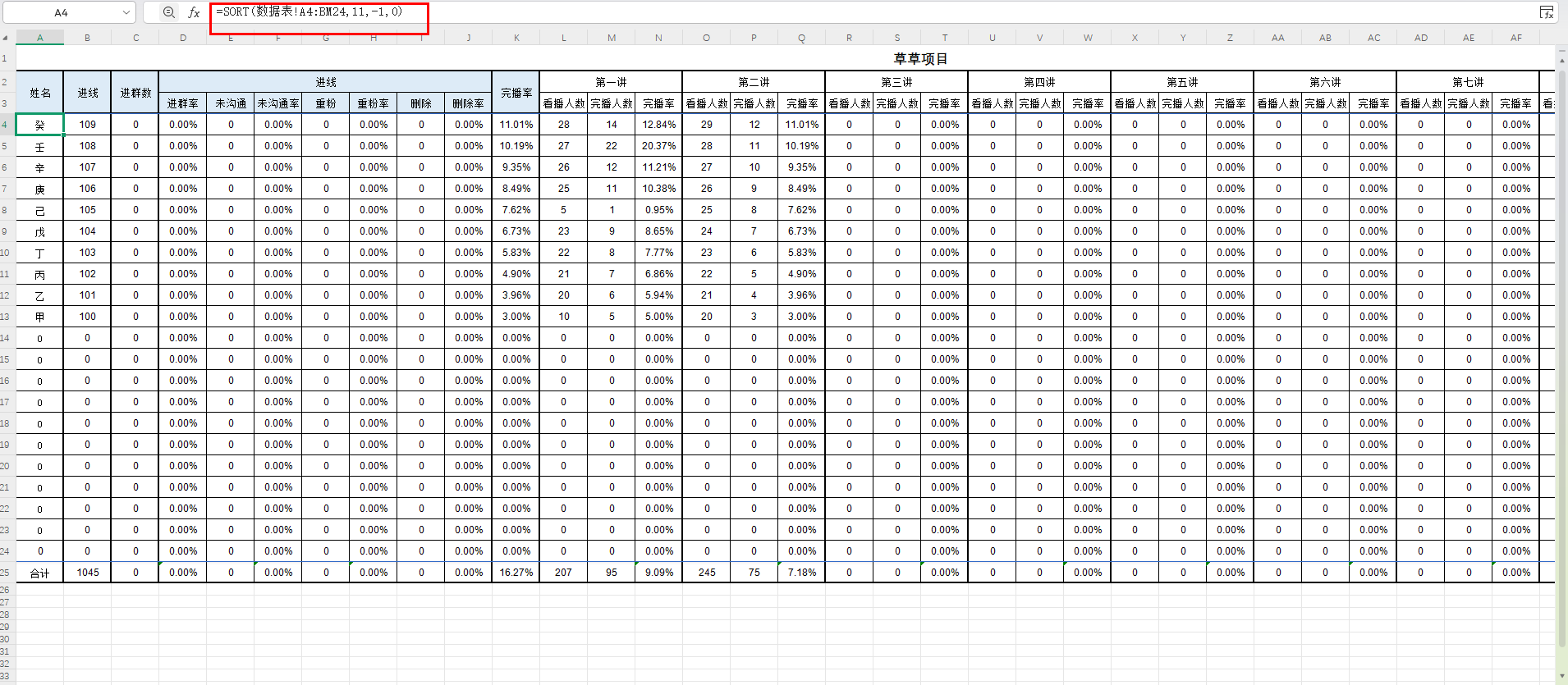Select the title cell 草草项目
This screenshot has width=1568, height=685.
coord(920,58)
